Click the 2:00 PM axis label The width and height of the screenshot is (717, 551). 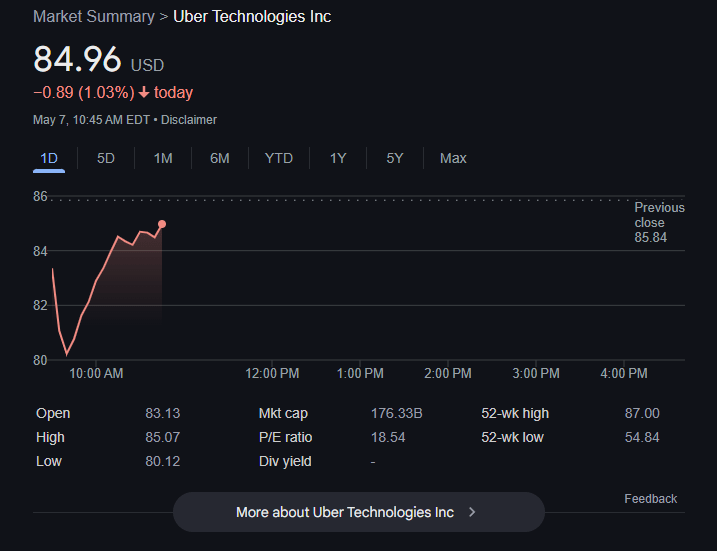tap(448, 374)
